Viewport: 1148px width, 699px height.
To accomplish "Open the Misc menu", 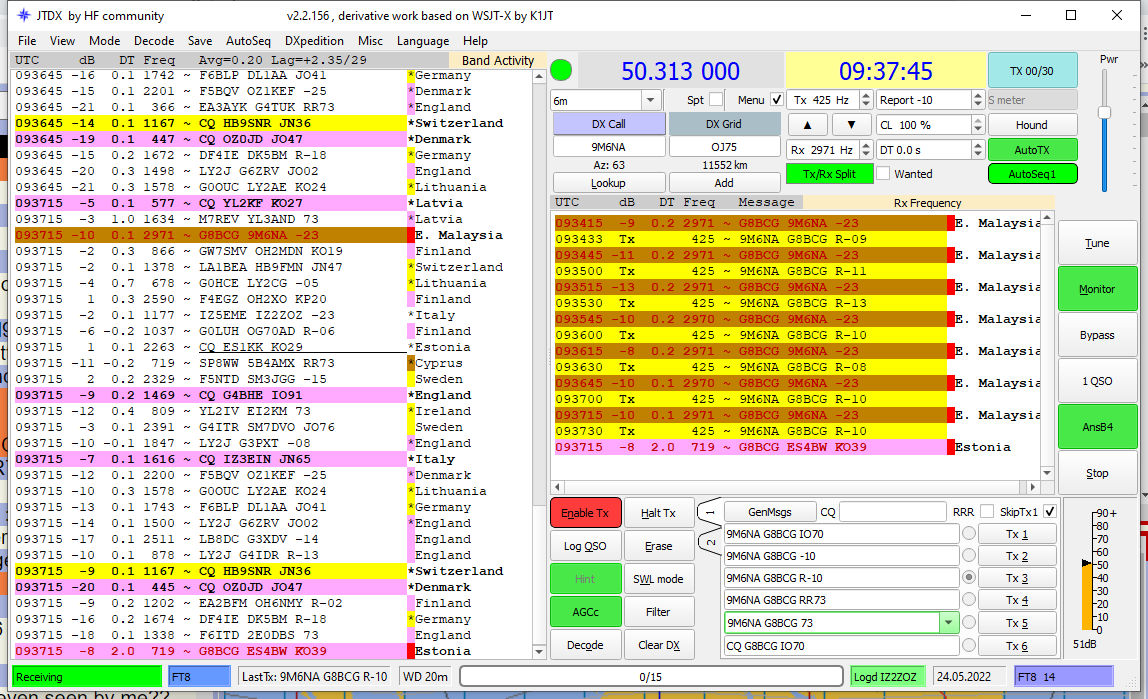I will click(x=370, y=41).
